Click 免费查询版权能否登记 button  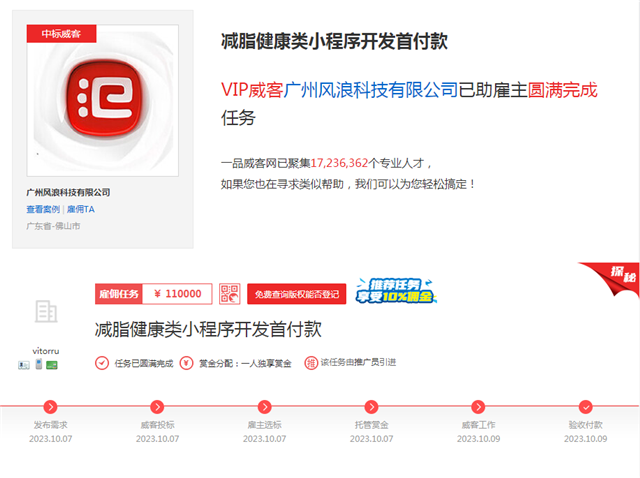[297, 294]
